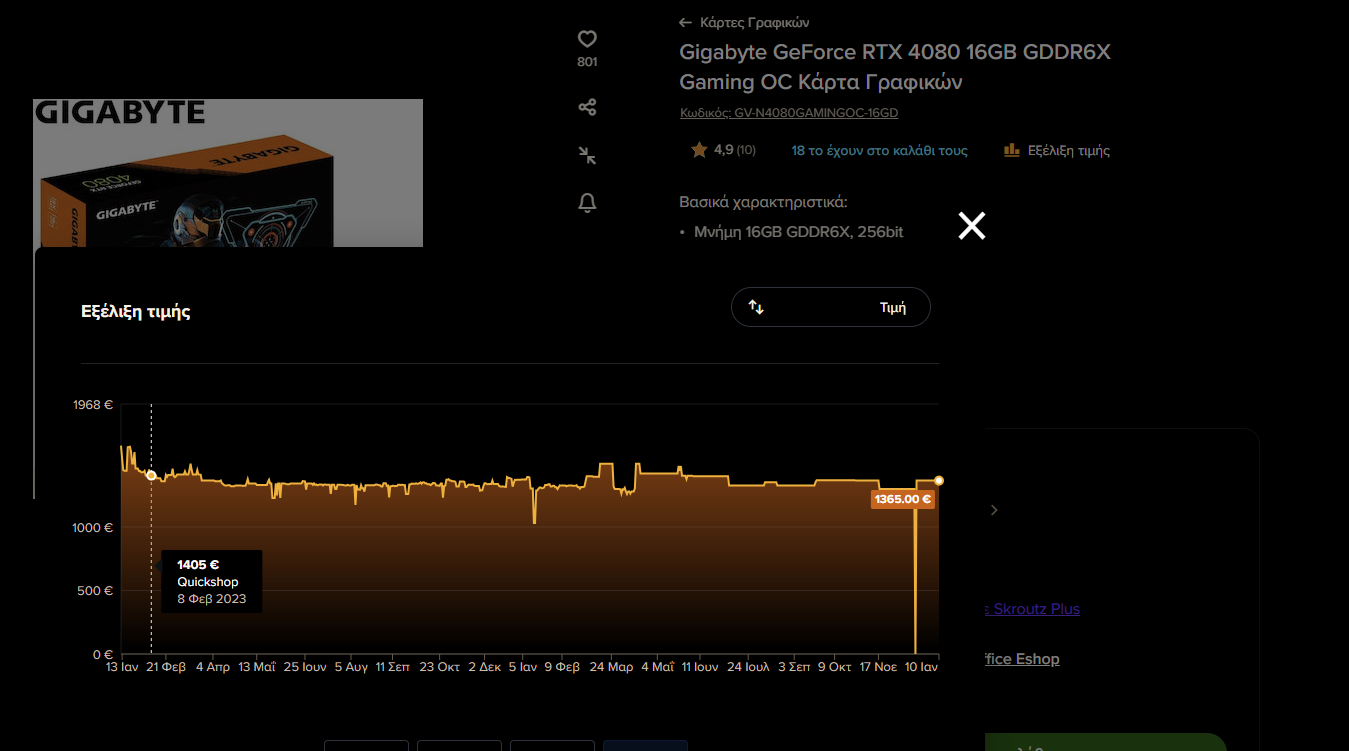1349x751 pixels.
Task: Click the 500 € axis label
Action: click(x=97, y=591)
